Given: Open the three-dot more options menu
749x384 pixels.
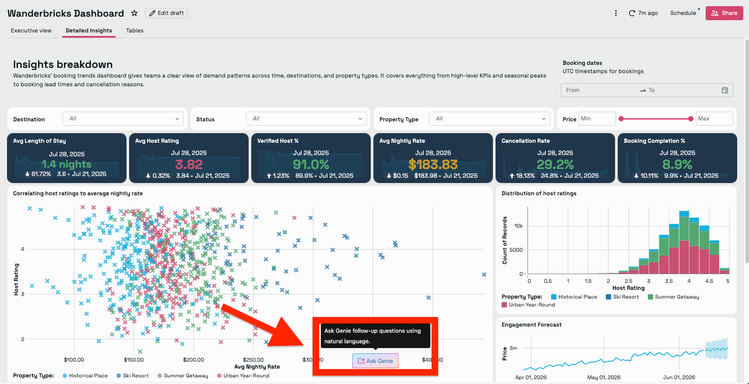Looking at the screenshot, I should coord(616,13).
